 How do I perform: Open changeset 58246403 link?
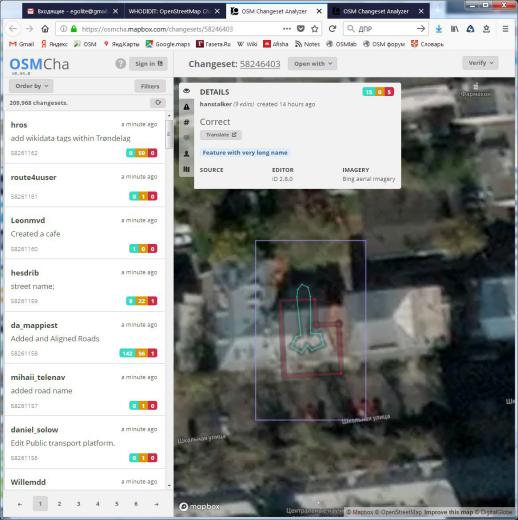(x=260, y=64)
